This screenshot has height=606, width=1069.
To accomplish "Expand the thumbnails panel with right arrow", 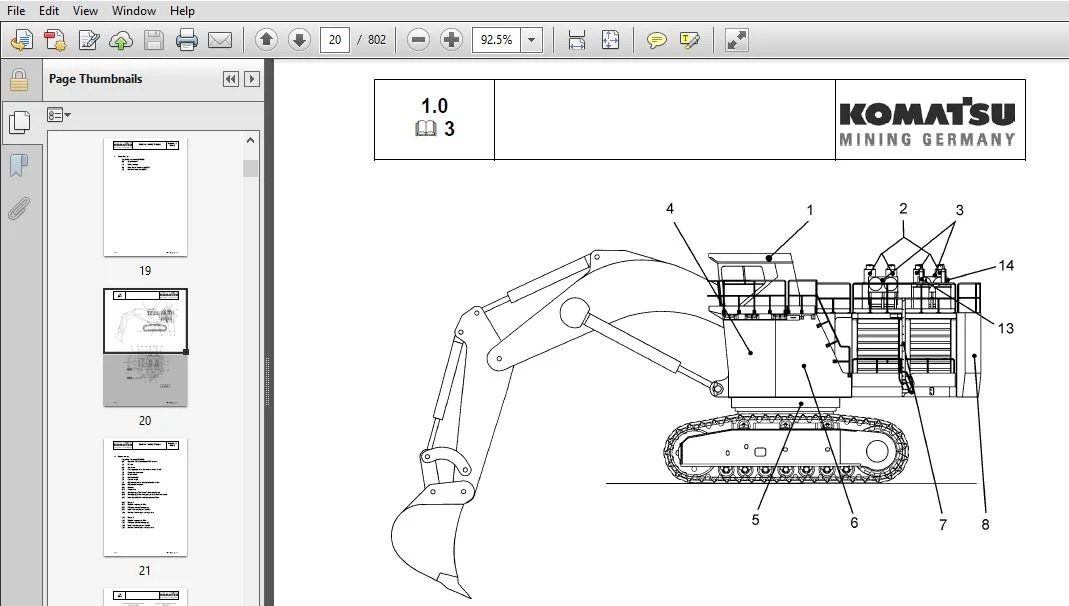I will tap(252, 79).
